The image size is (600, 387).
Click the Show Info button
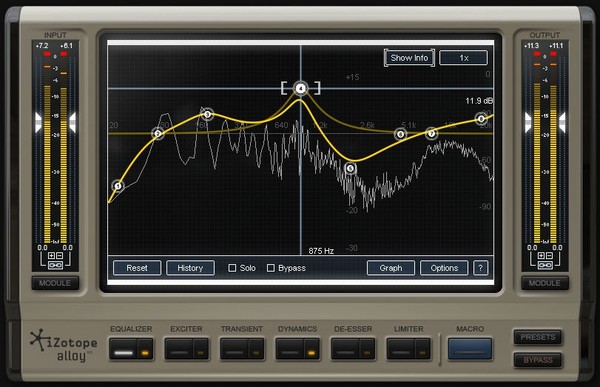coord(409,58)
